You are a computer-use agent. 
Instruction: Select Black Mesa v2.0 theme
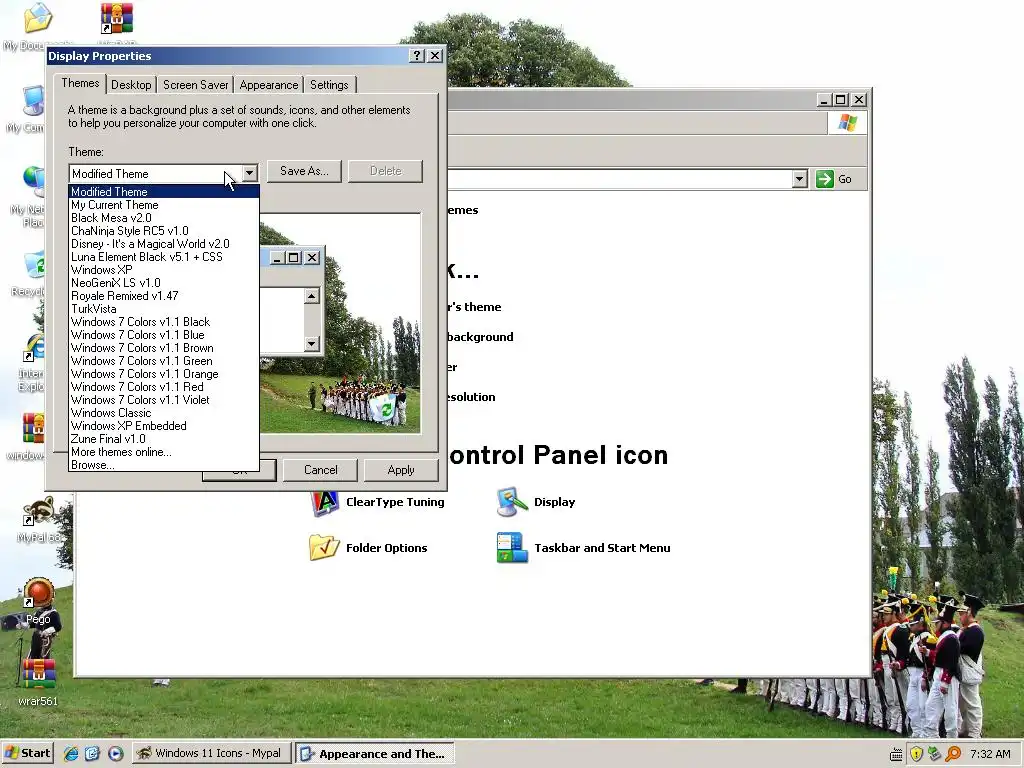[164, 218]
